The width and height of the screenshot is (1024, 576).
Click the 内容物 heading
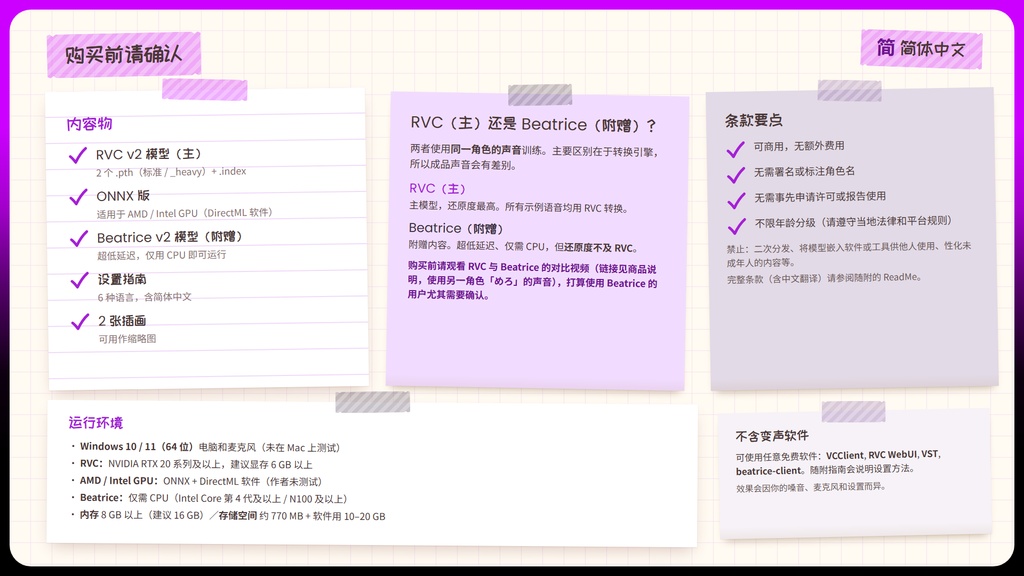coord(89,124)
